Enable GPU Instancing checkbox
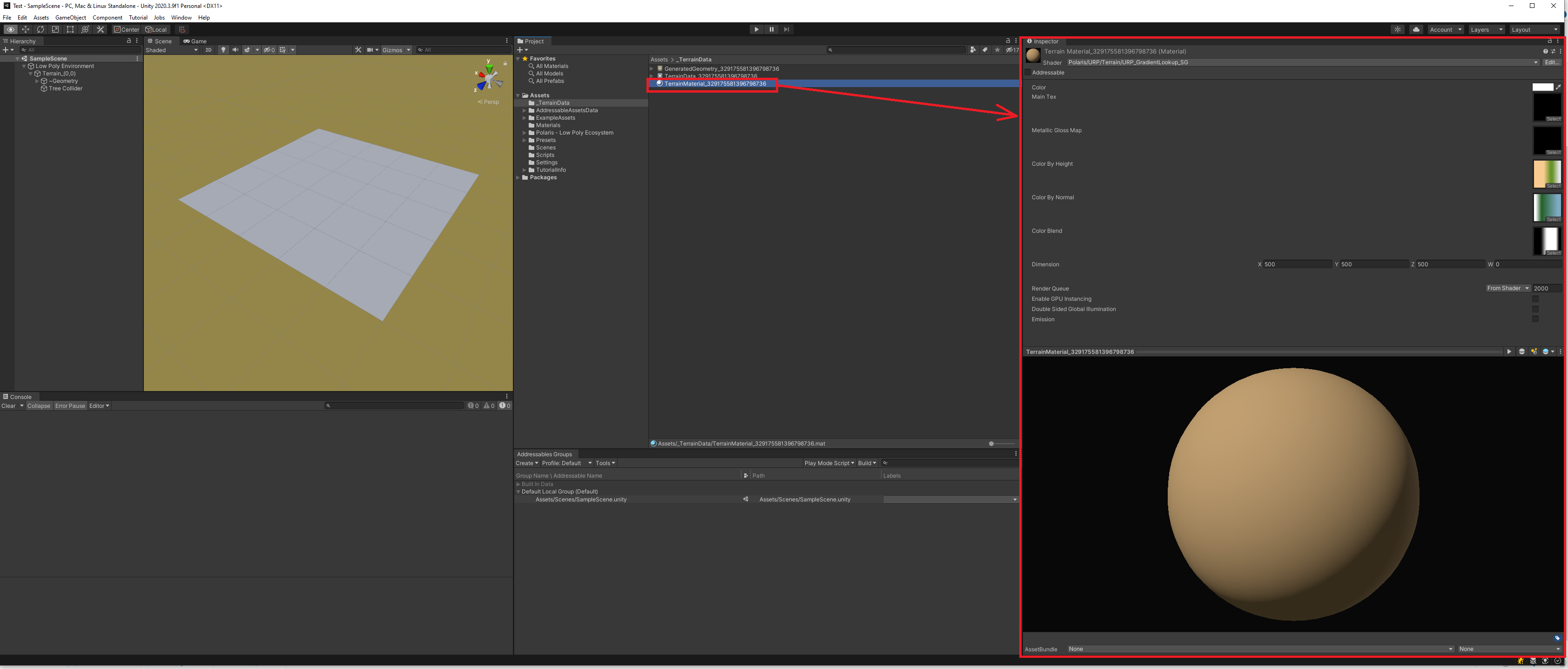The image size is (1568, 669). (1535, 299)
